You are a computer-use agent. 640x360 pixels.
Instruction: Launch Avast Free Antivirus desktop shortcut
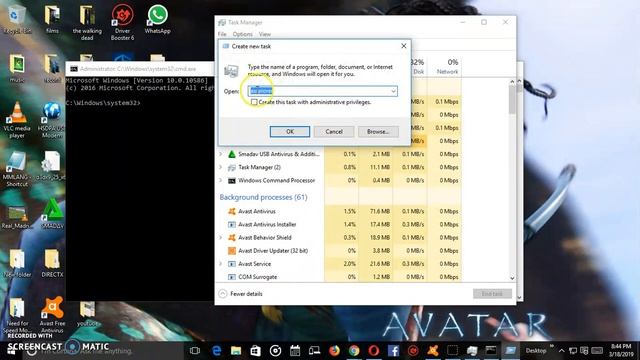pos(52,314)
